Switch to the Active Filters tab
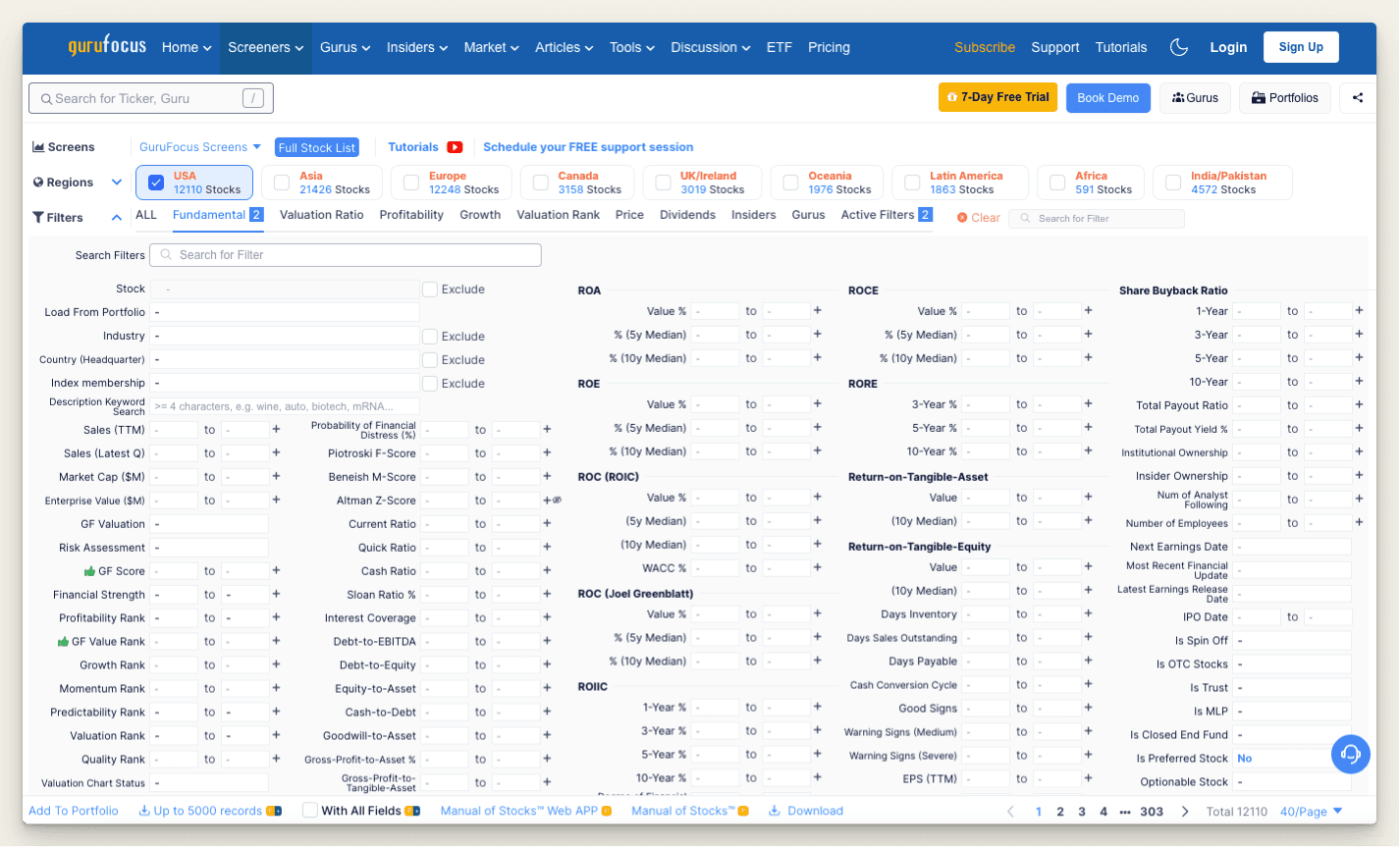This screenshot has height=847, width=1400. point(887,215)
